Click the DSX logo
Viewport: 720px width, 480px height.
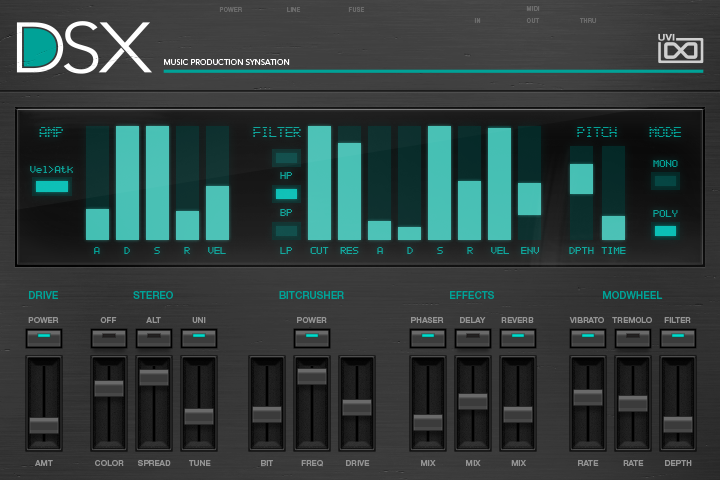click(84, 47)
